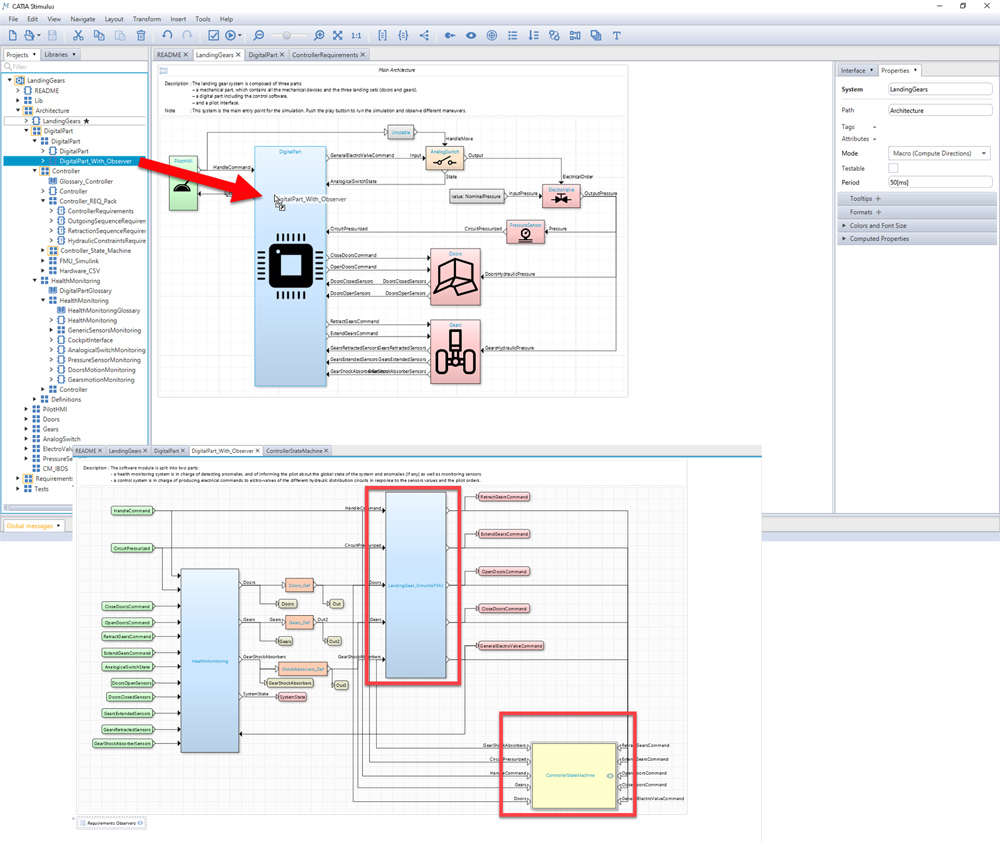Click the open/export file icon

coord(29,36)
